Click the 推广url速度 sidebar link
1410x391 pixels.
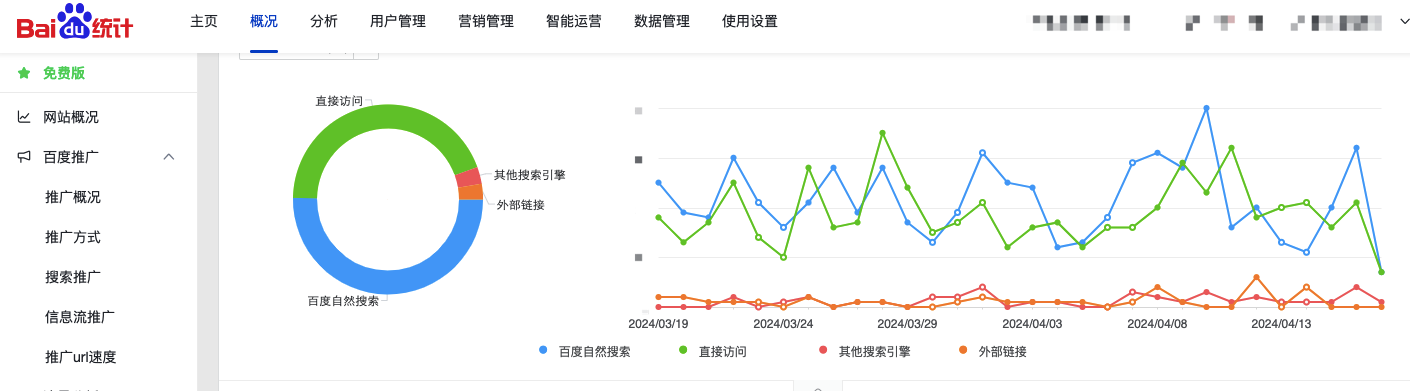click(81, 357)
